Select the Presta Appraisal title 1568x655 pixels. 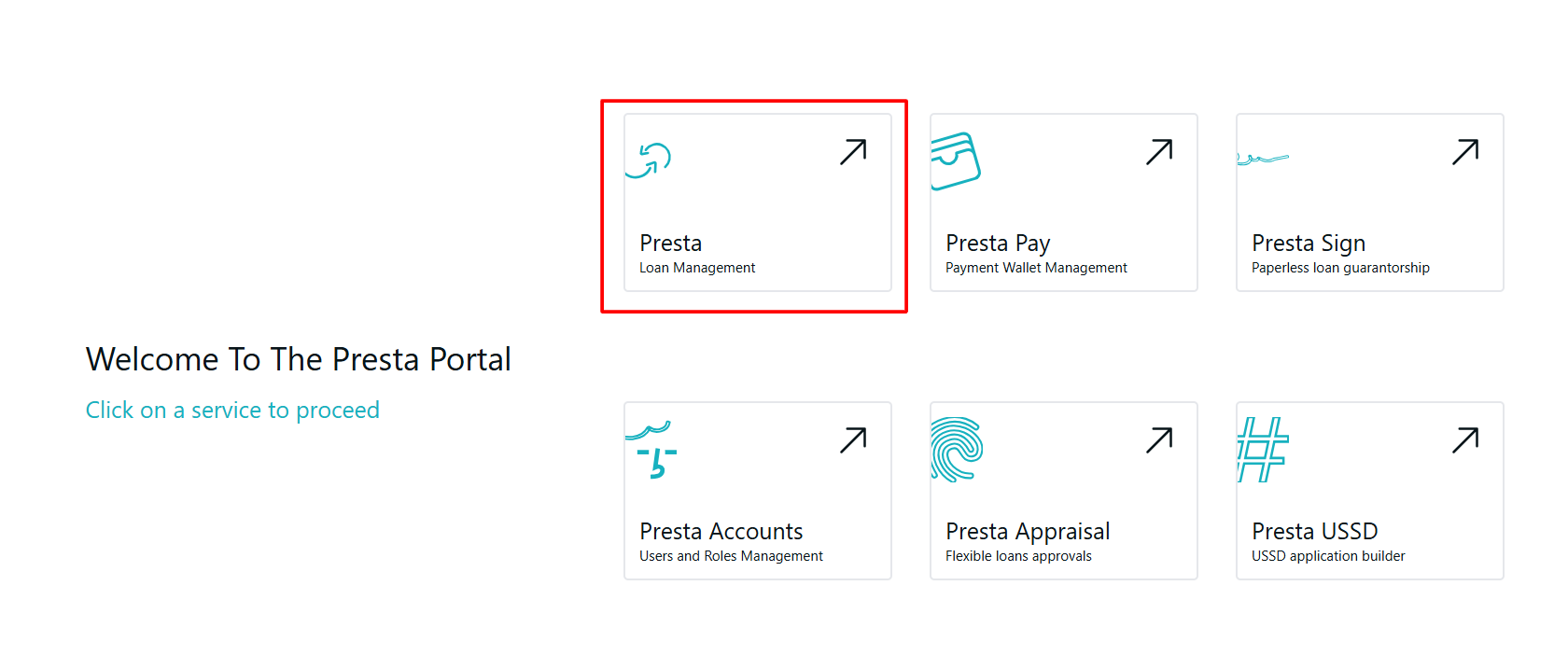coord(1027,532)
